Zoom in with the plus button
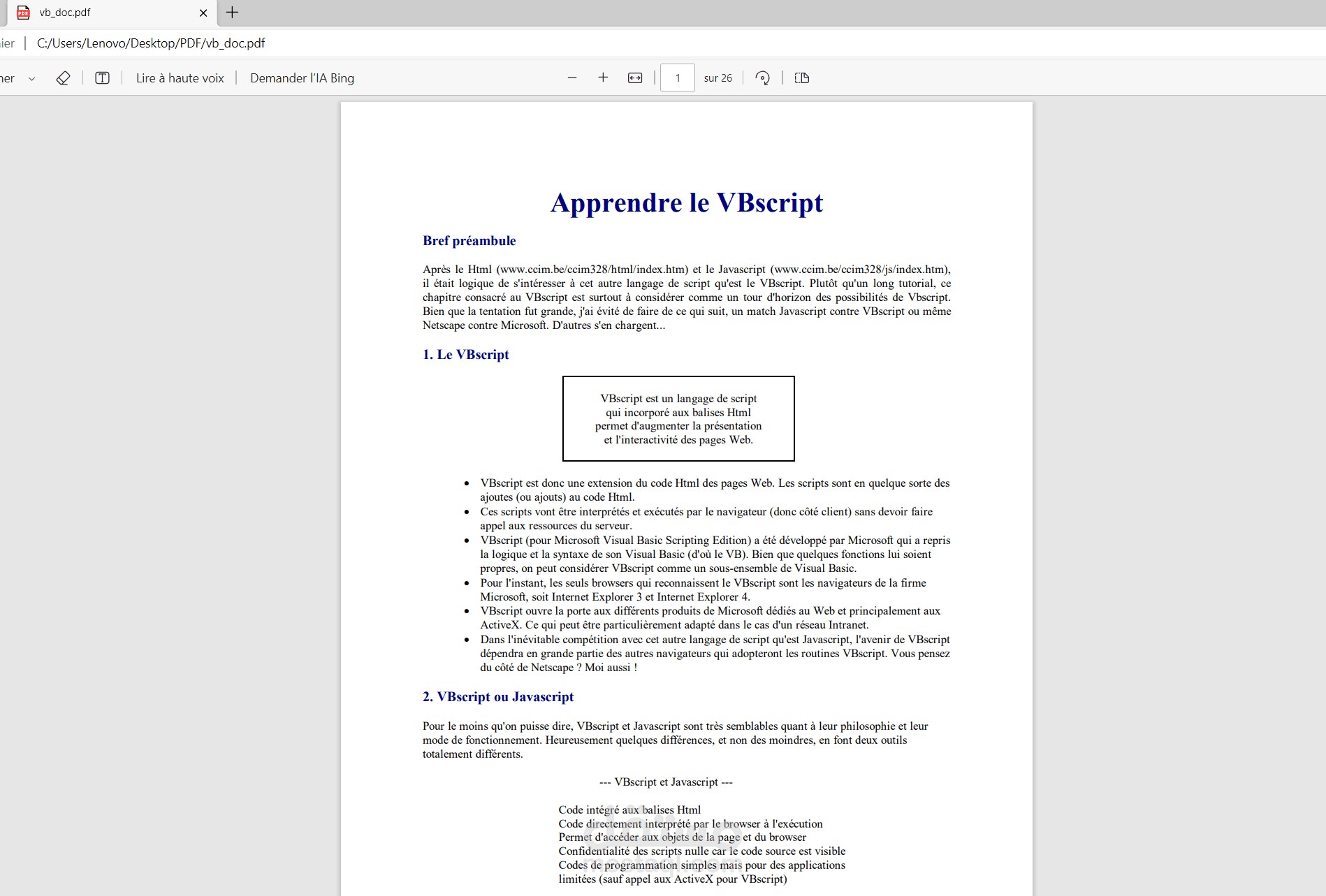1326x896 pixels. pos(603,78)
